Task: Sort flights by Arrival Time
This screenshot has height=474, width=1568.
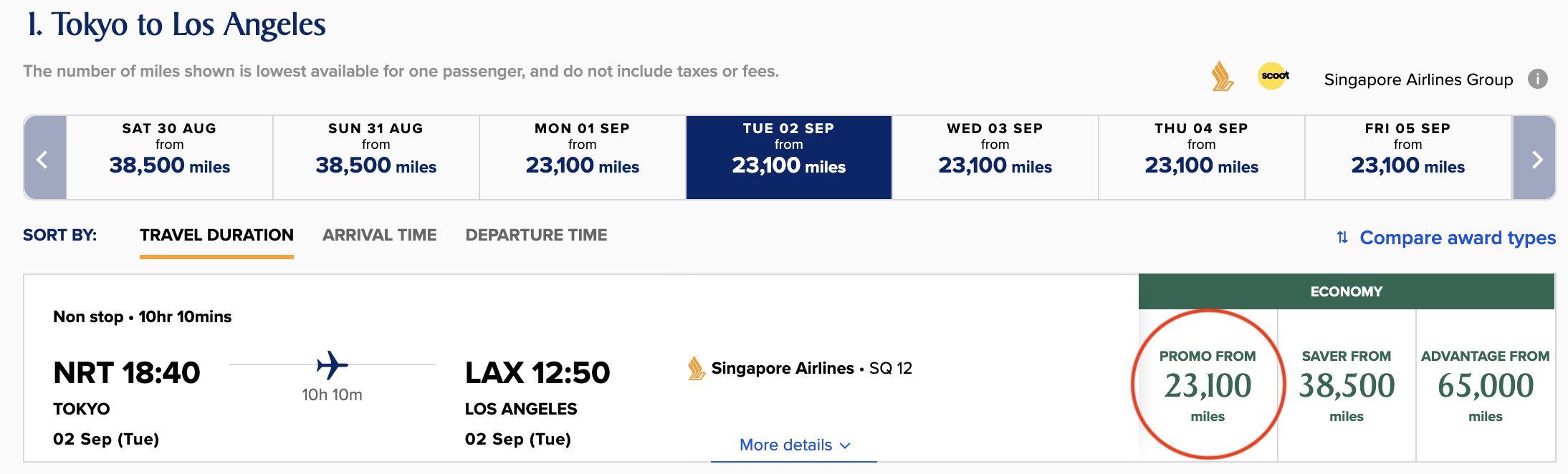Action: [379, 235]
